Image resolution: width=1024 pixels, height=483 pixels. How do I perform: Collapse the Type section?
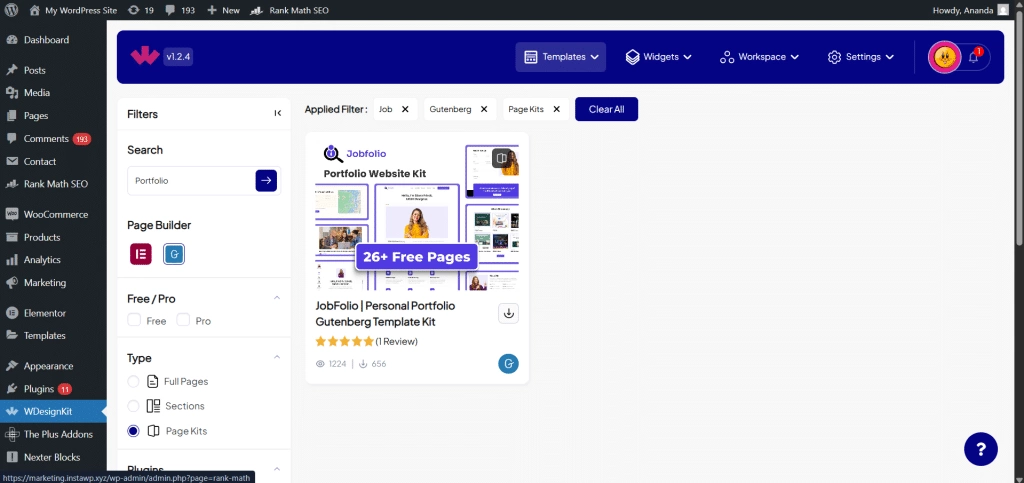pyautogui.click(x=276, y=357)
